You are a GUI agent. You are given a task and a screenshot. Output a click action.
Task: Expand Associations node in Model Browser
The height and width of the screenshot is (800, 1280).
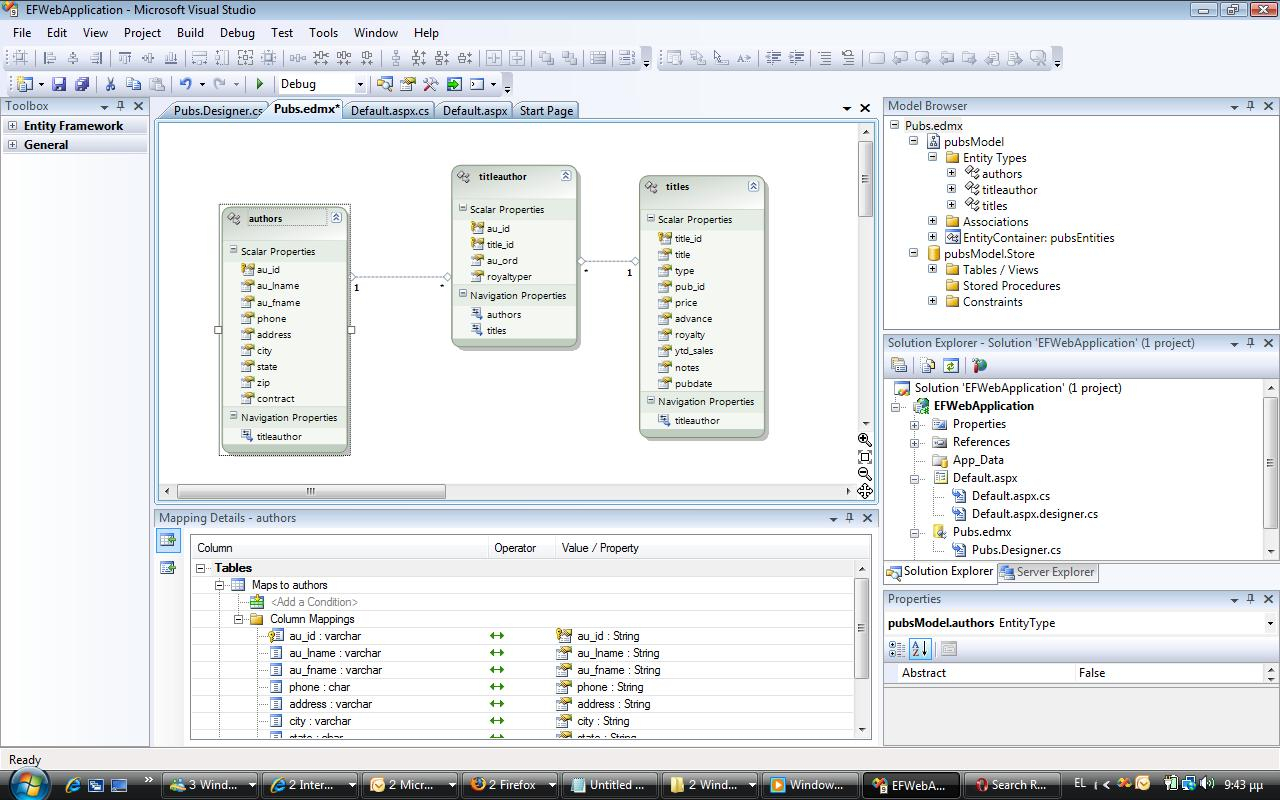pos(933,222)
